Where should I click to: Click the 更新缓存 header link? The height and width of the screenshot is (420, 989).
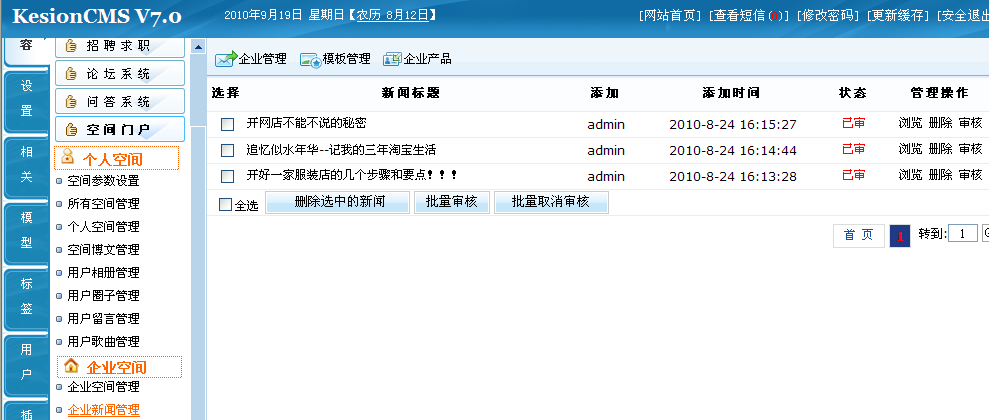pos(898,16)
